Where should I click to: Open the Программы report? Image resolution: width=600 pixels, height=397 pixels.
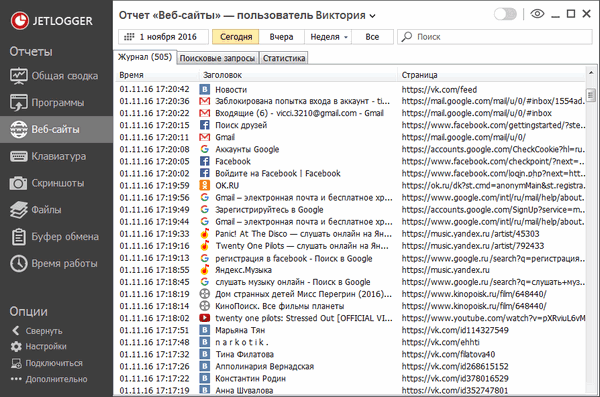[56, 103]
